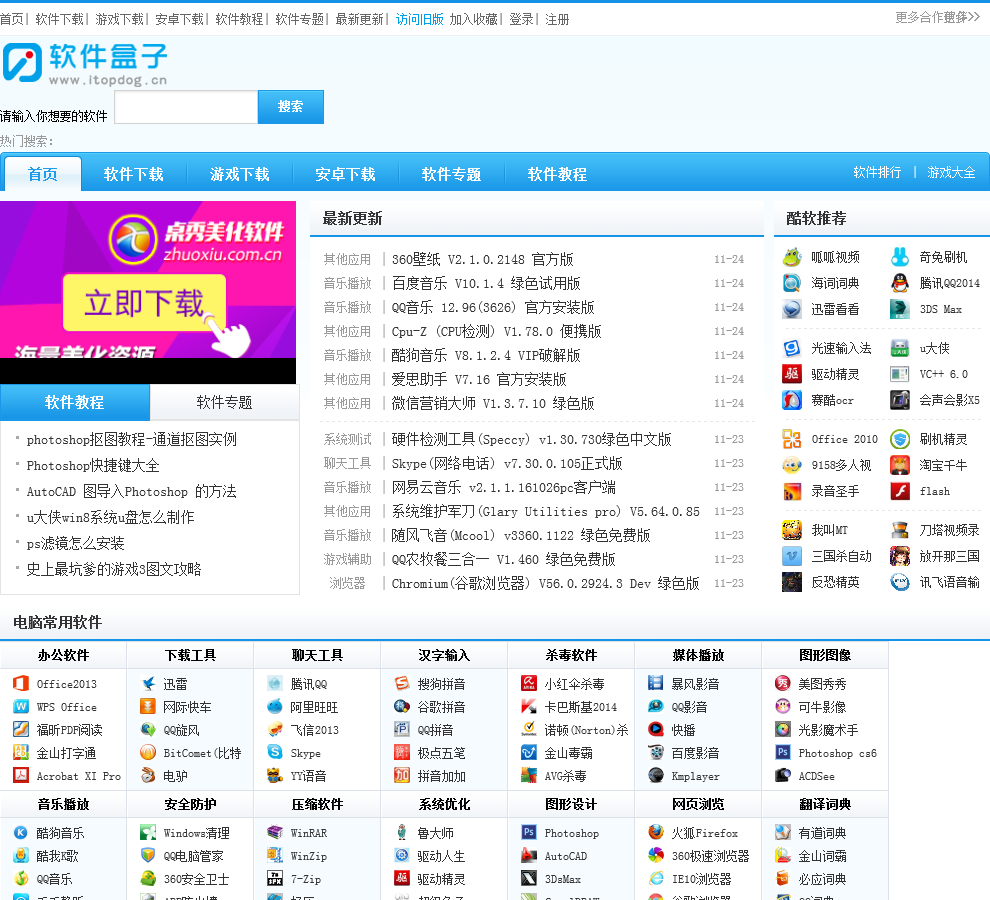
Task: Open ps滤镜怎么安装 tutorial
Action: [x=75, y=543]
